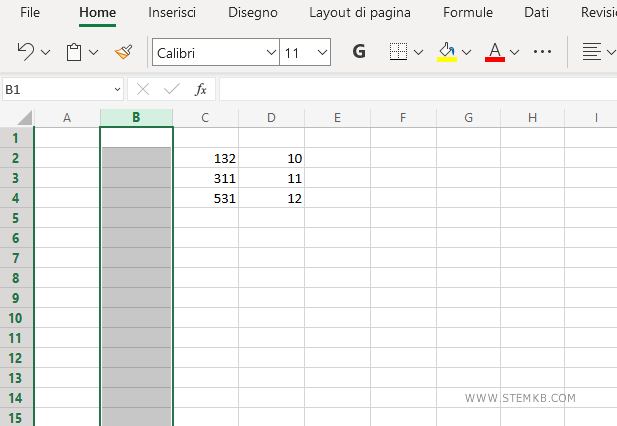Image resolution: width=617 pixels, height=426 pixels.
Task: Select cell containing 531
Action: tap(205, 198)
